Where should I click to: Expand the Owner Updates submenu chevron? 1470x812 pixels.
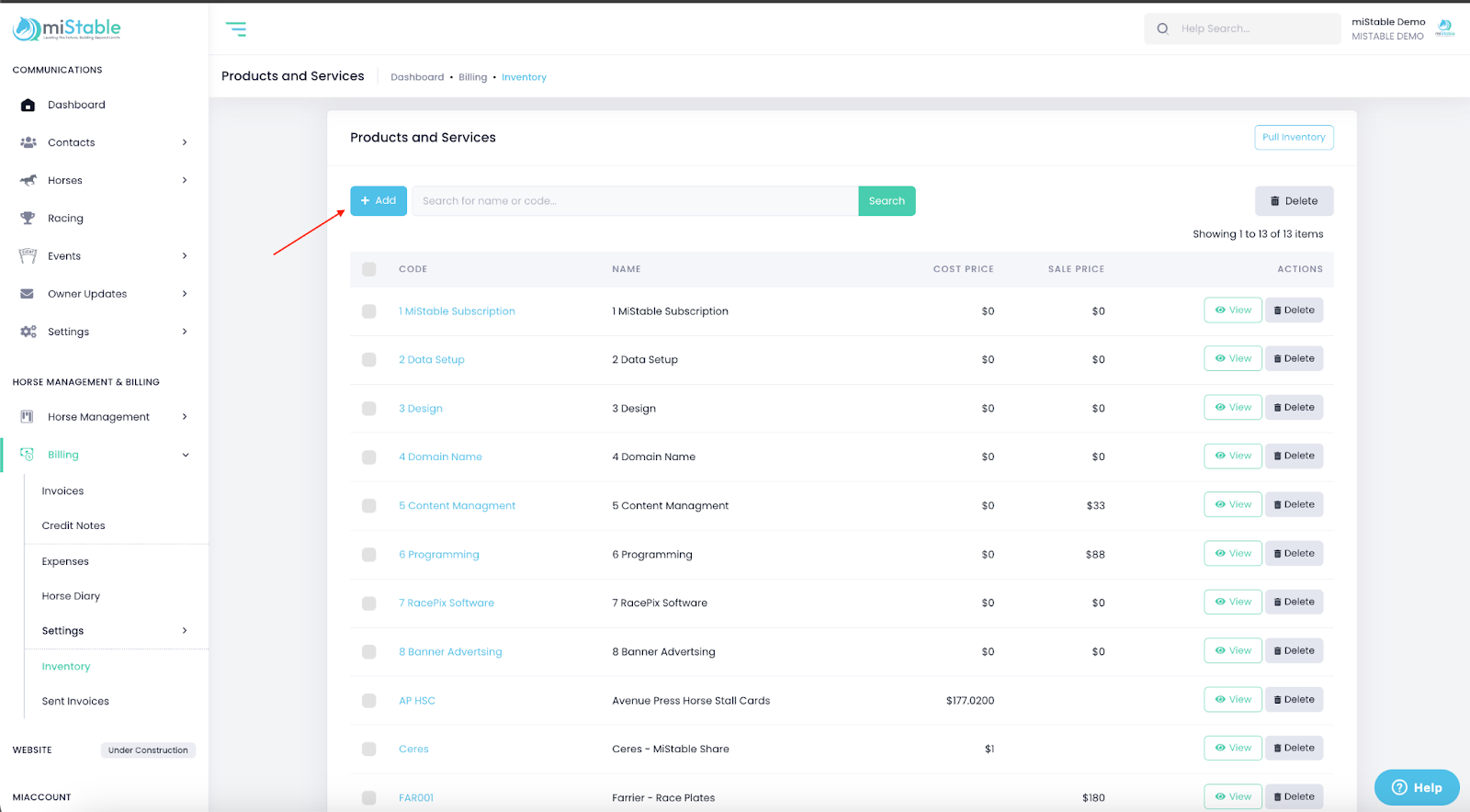point(185,294)
